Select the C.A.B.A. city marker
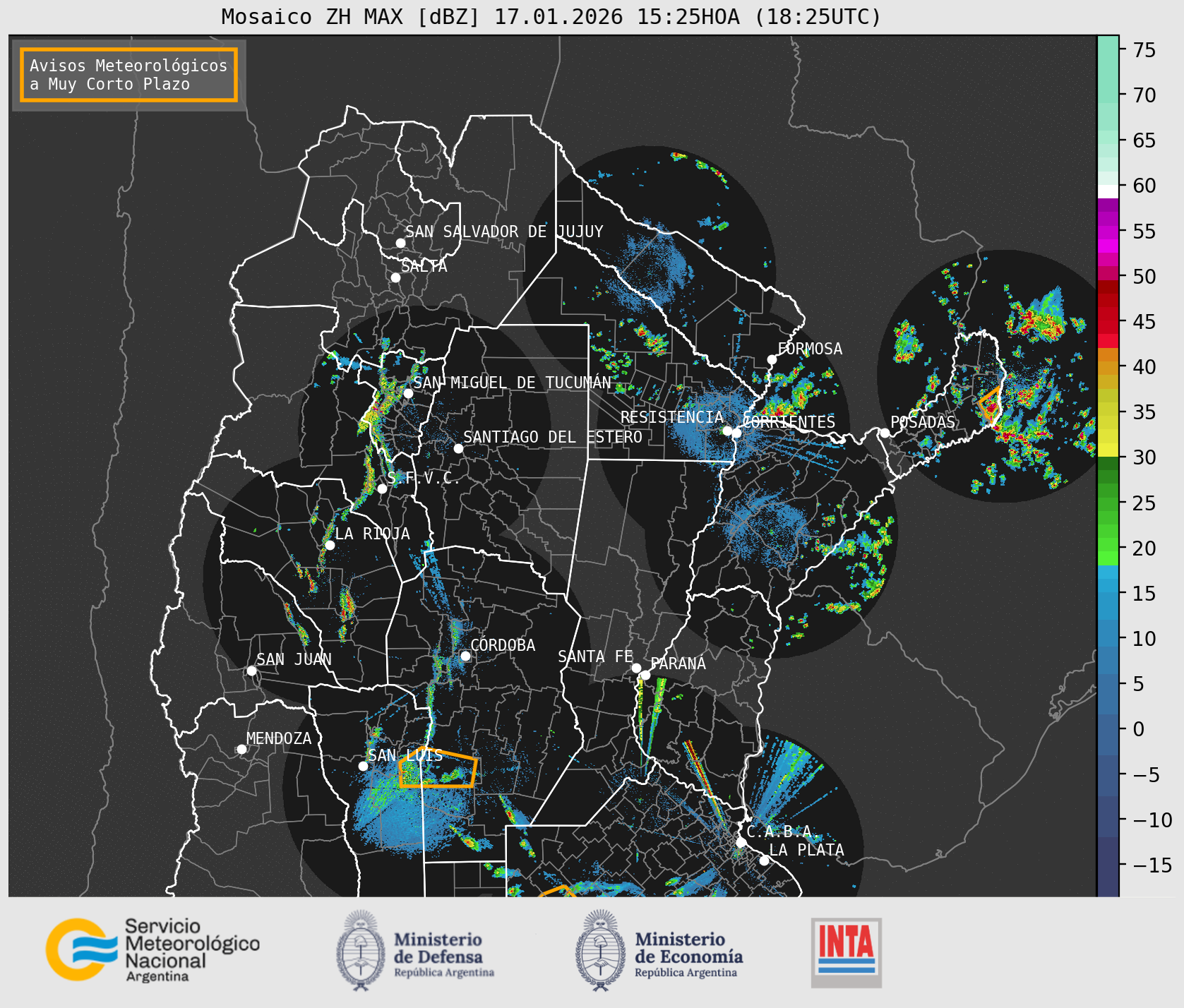 [741, 842]
